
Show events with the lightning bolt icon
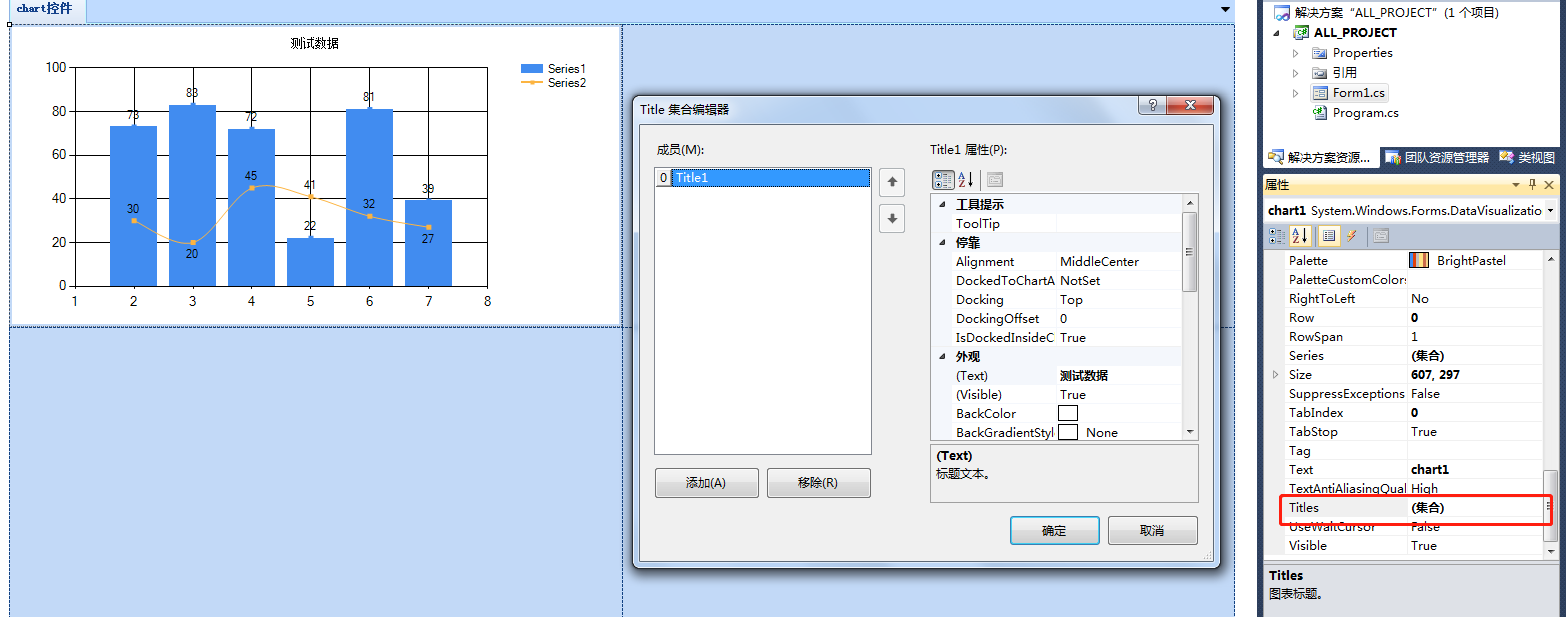pos(1350,236)
